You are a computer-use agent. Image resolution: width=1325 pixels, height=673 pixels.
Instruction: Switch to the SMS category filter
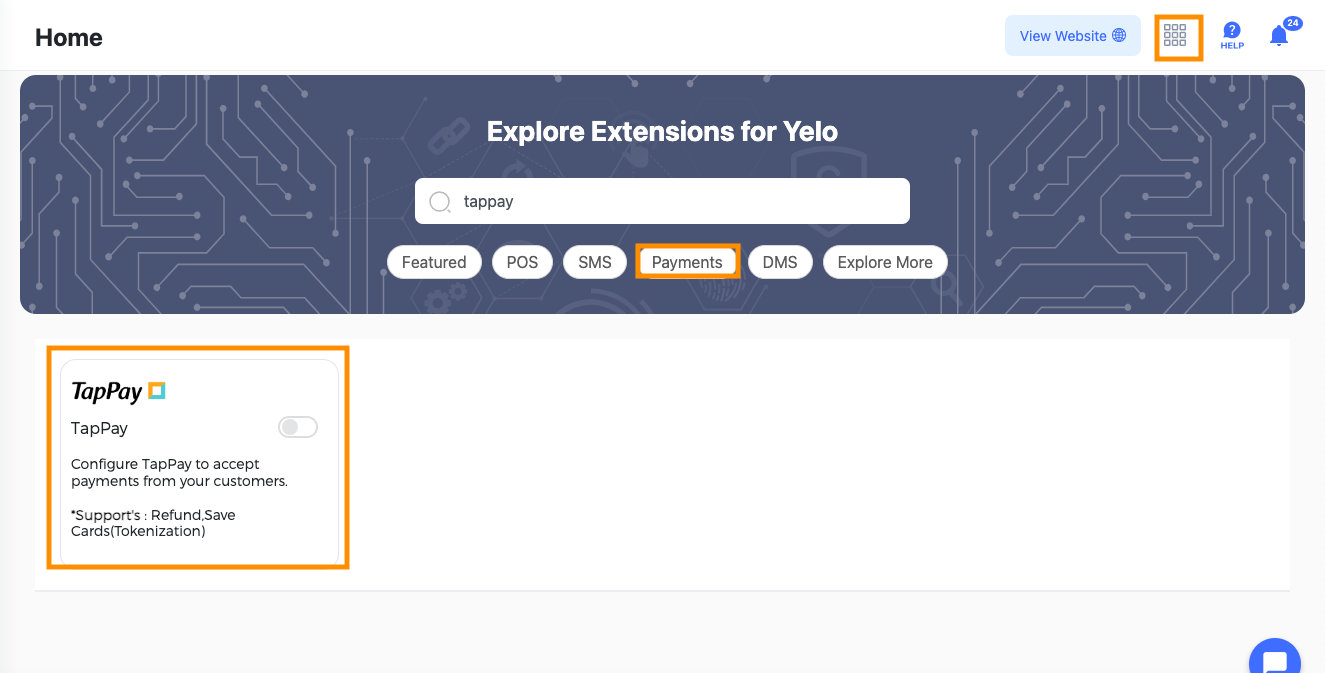tap(595, 262)
